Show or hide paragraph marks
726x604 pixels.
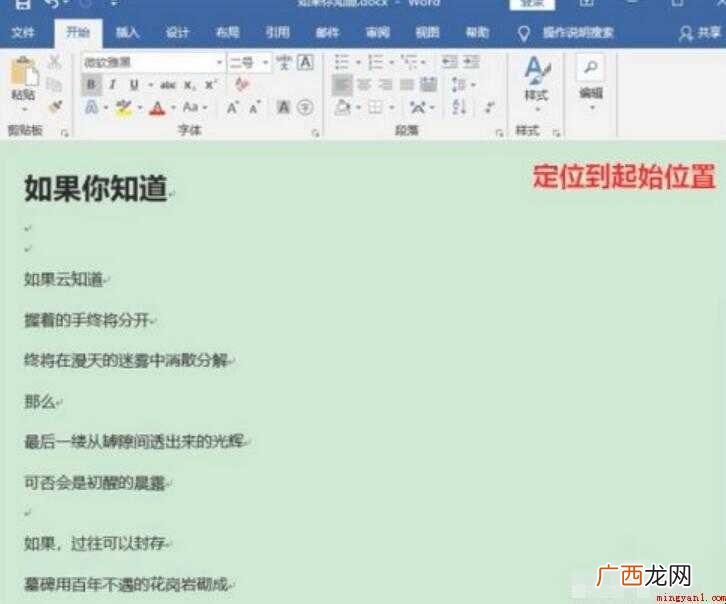[489, 107]
